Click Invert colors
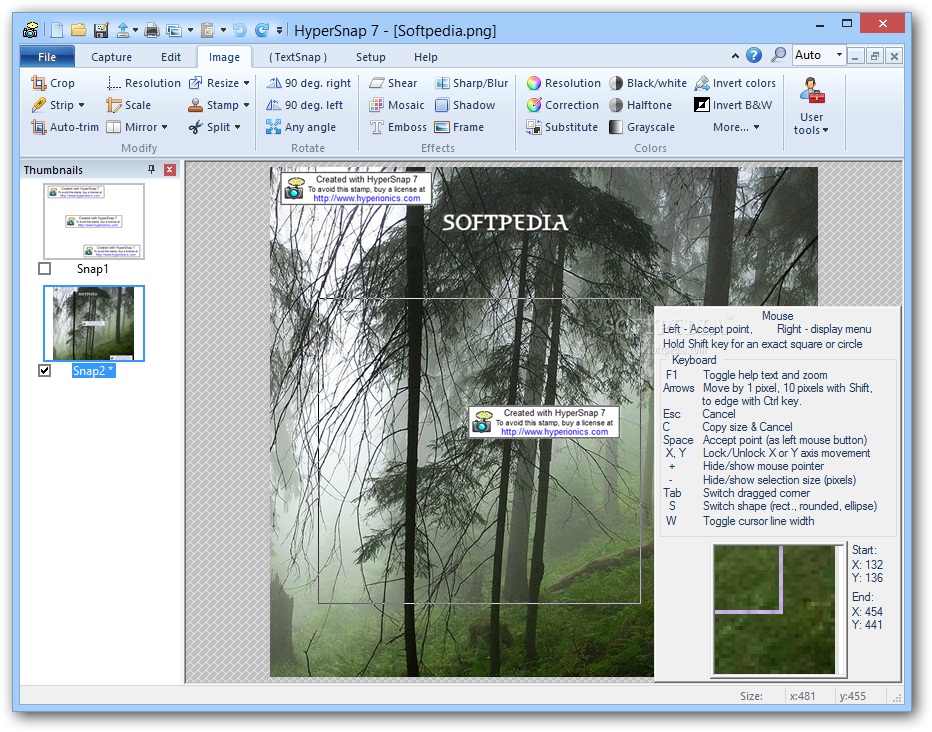932x732 pixels. pos(735,83)
